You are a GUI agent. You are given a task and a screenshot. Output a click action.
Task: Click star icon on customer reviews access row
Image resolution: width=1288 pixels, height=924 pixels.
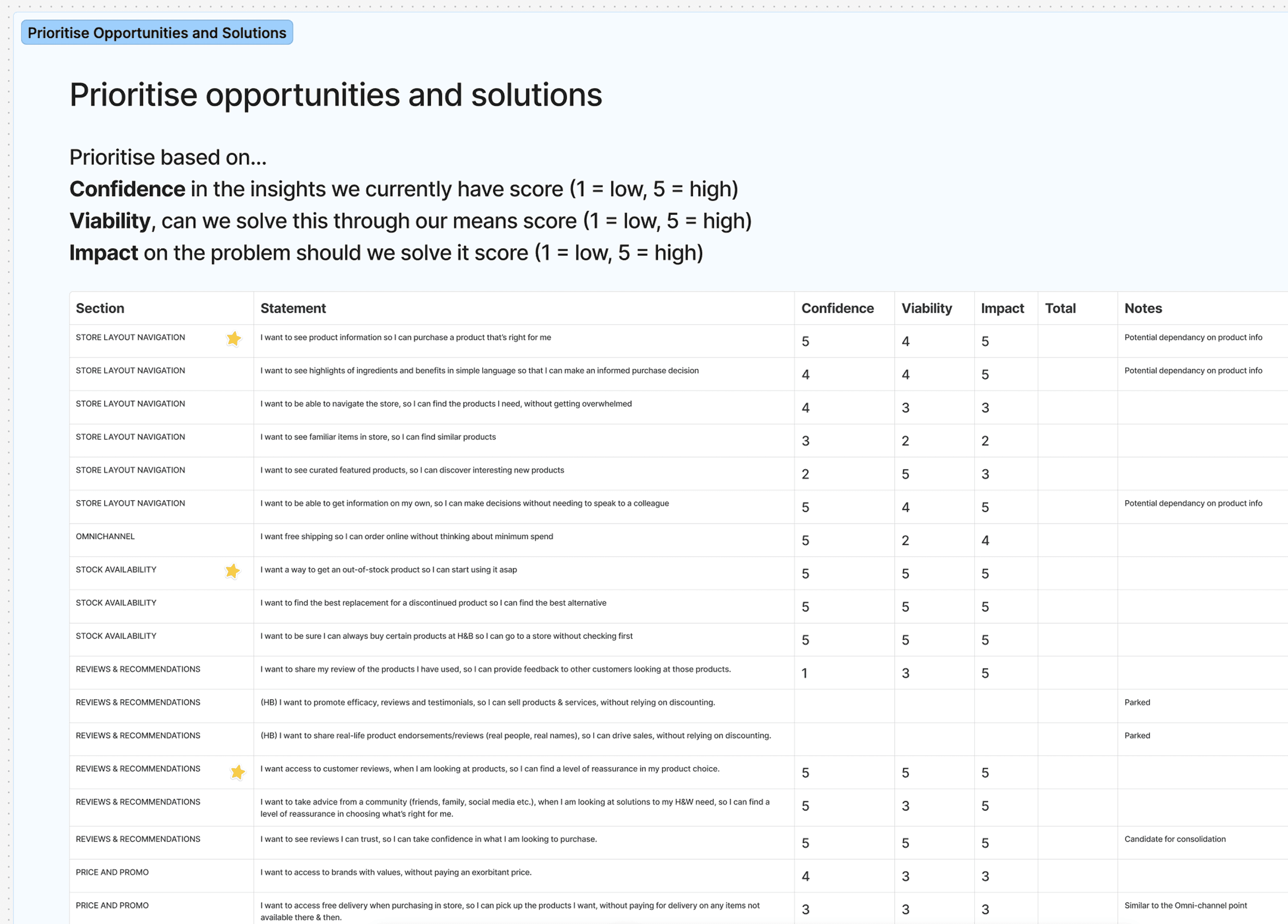click(x=238, y=773)
